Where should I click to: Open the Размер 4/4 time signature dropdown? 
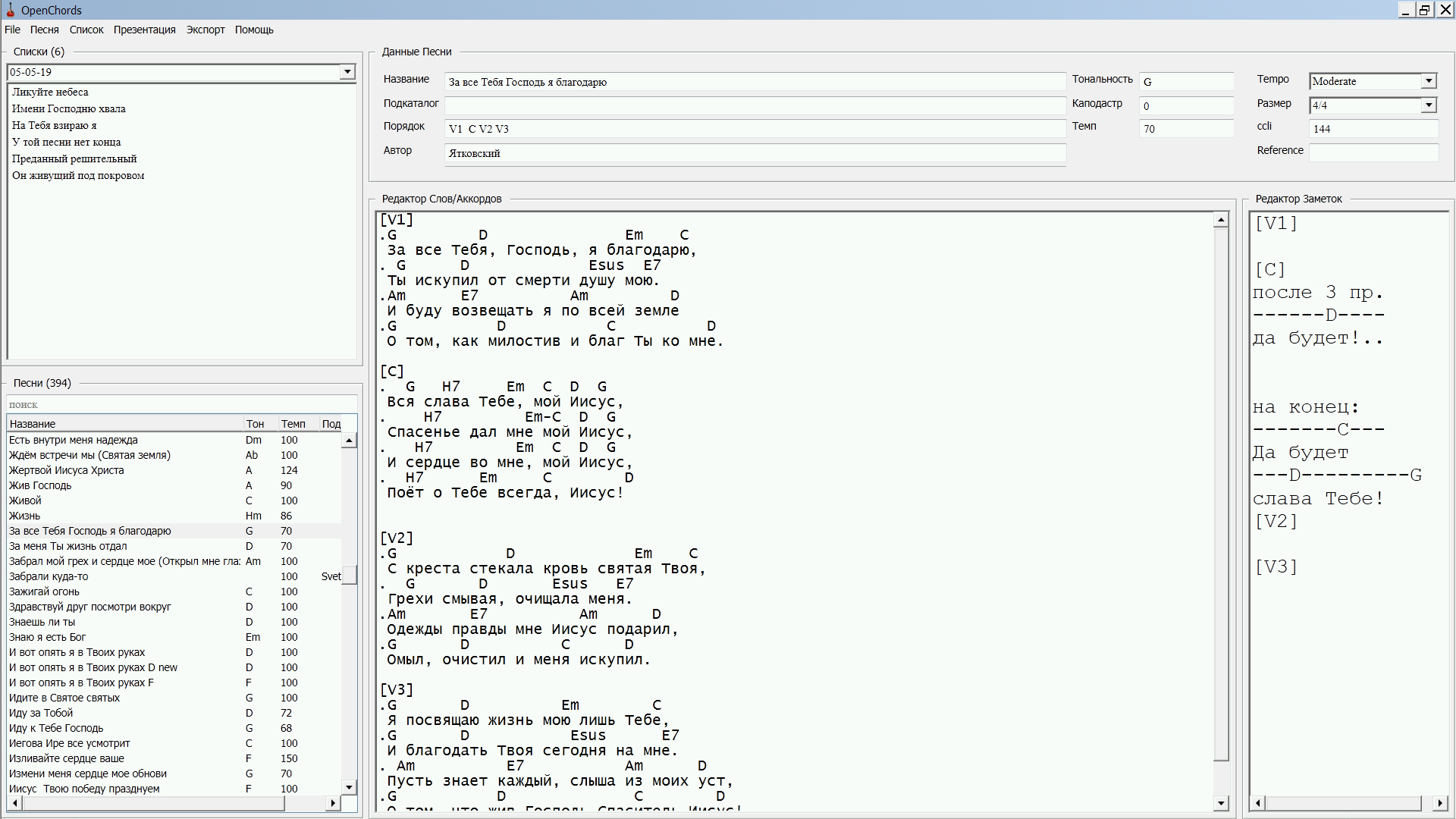[x=1429, y=105]
